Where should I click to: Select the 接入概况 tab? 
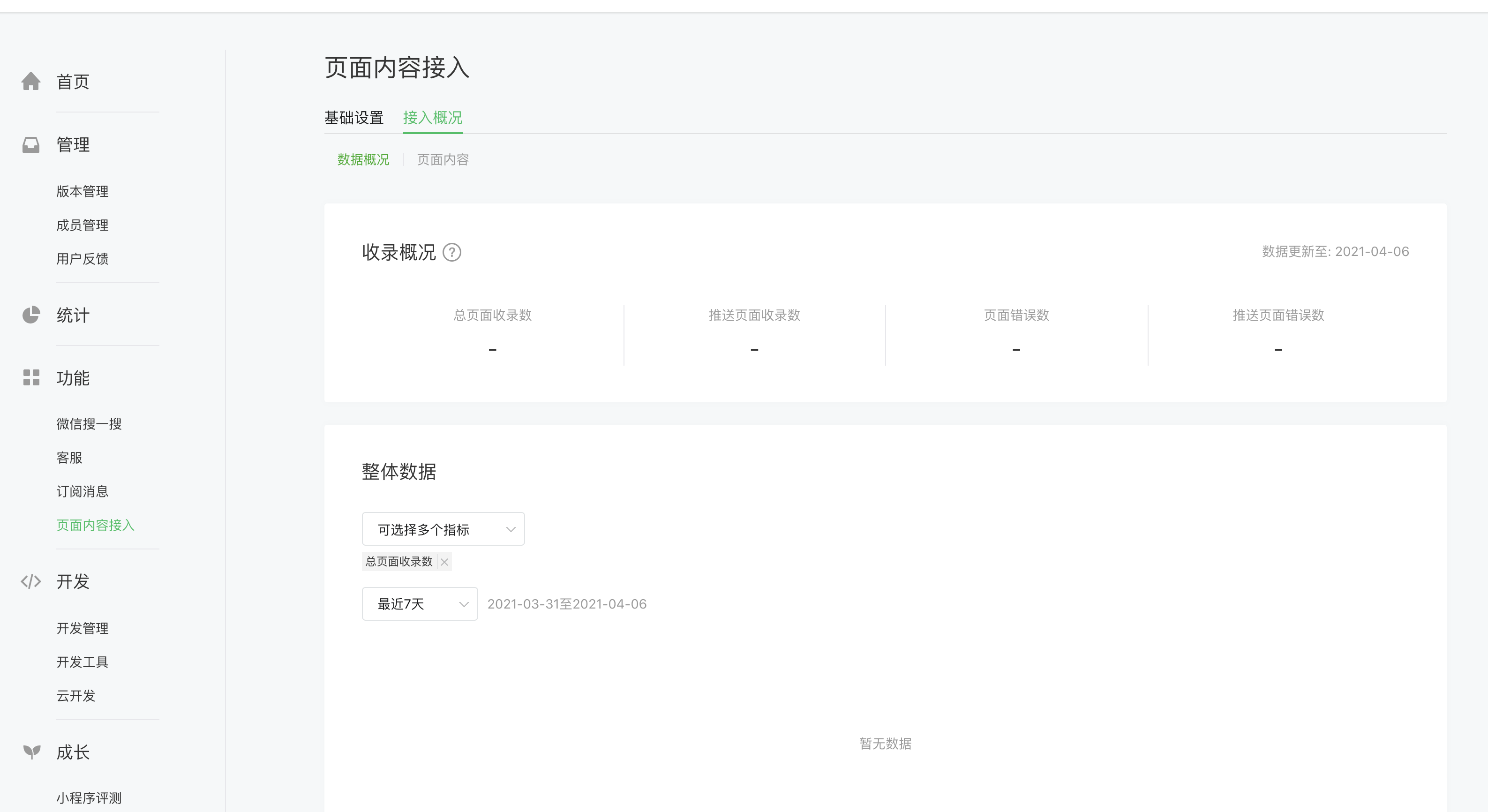click(433, 118)
